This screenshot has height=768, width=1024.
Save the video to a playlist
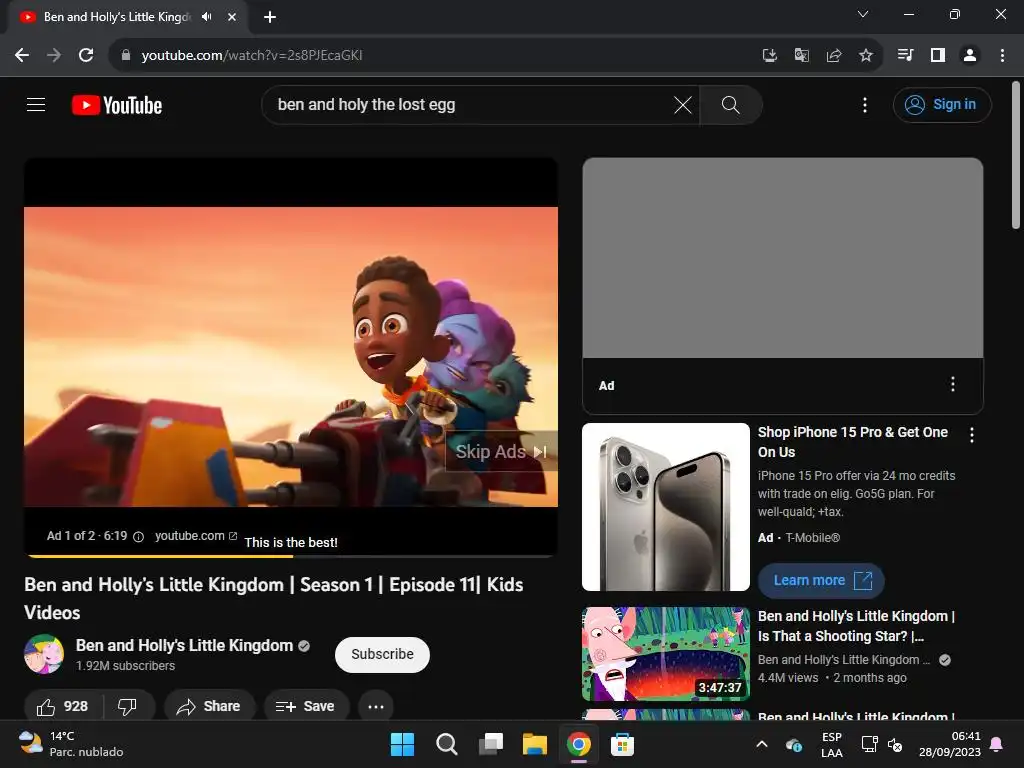(x=306, y=706)
